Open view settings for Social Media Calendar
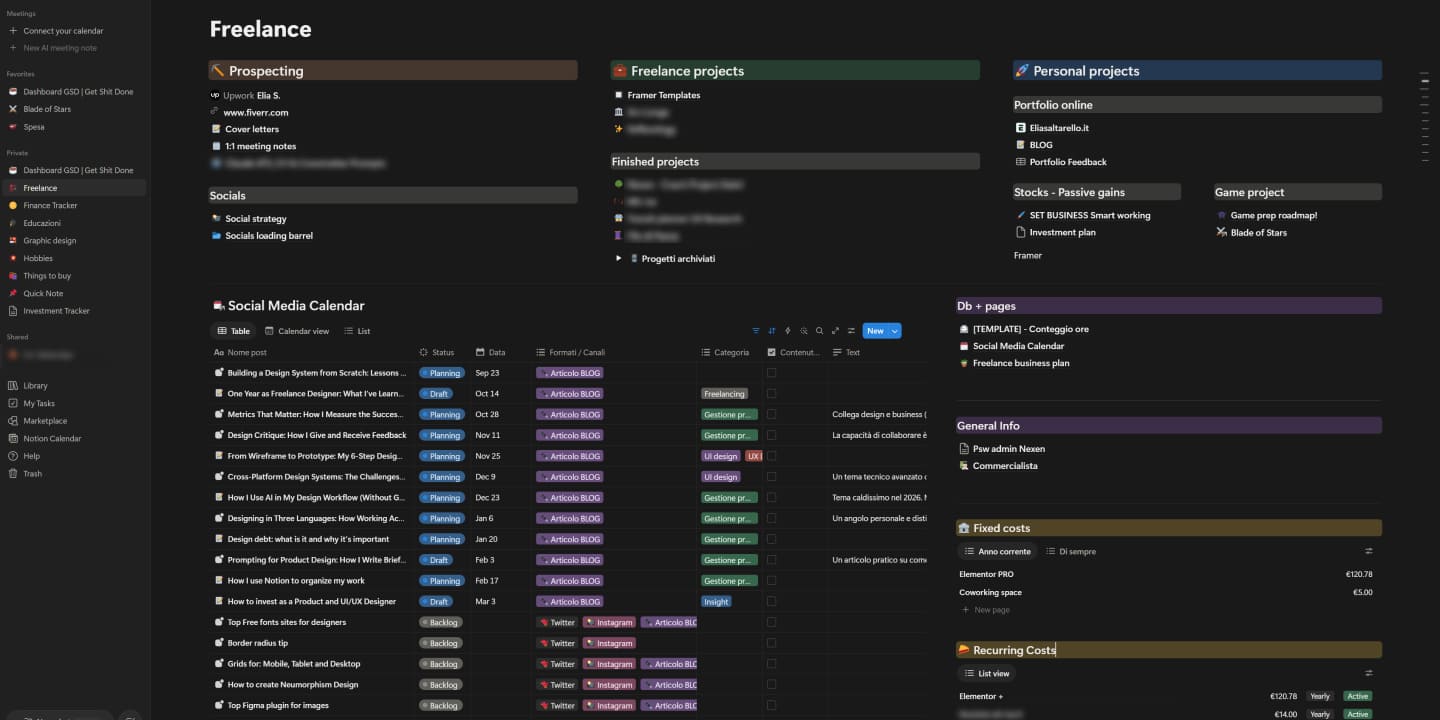 851,331
